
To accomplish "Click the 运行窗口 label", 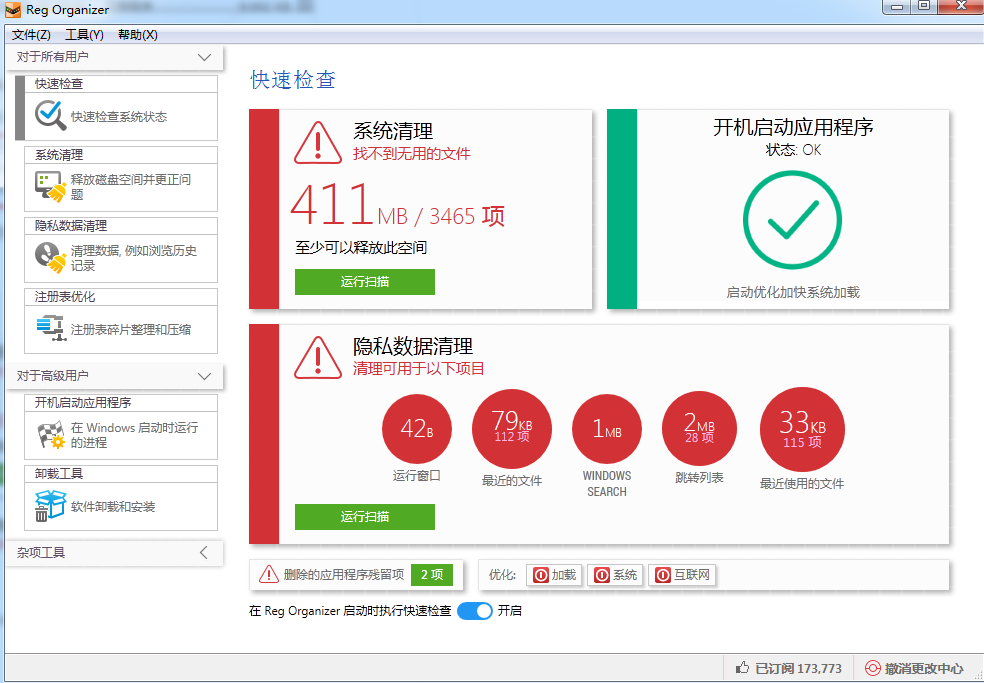I will (x=417, y=476).
